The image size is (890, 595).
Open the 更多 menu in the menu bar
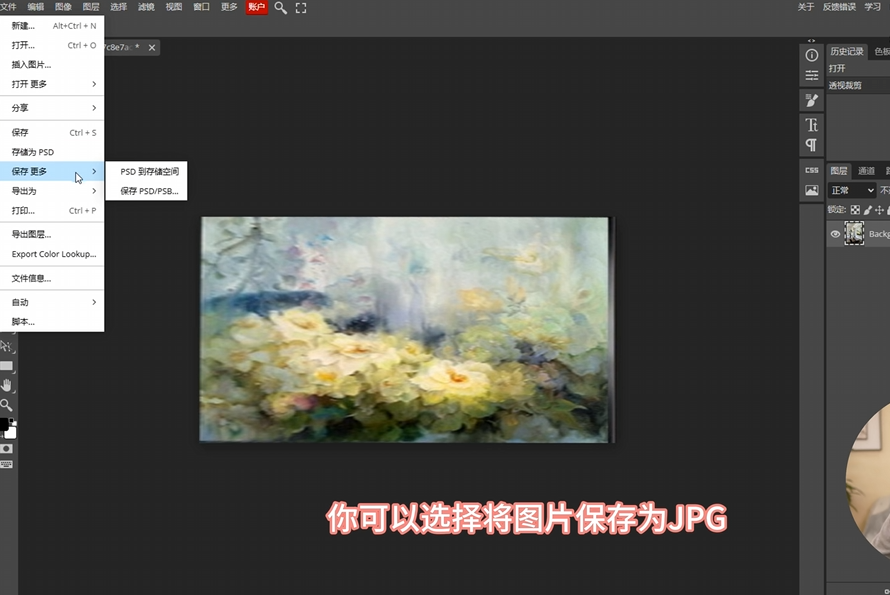click(x=229, y=7)
